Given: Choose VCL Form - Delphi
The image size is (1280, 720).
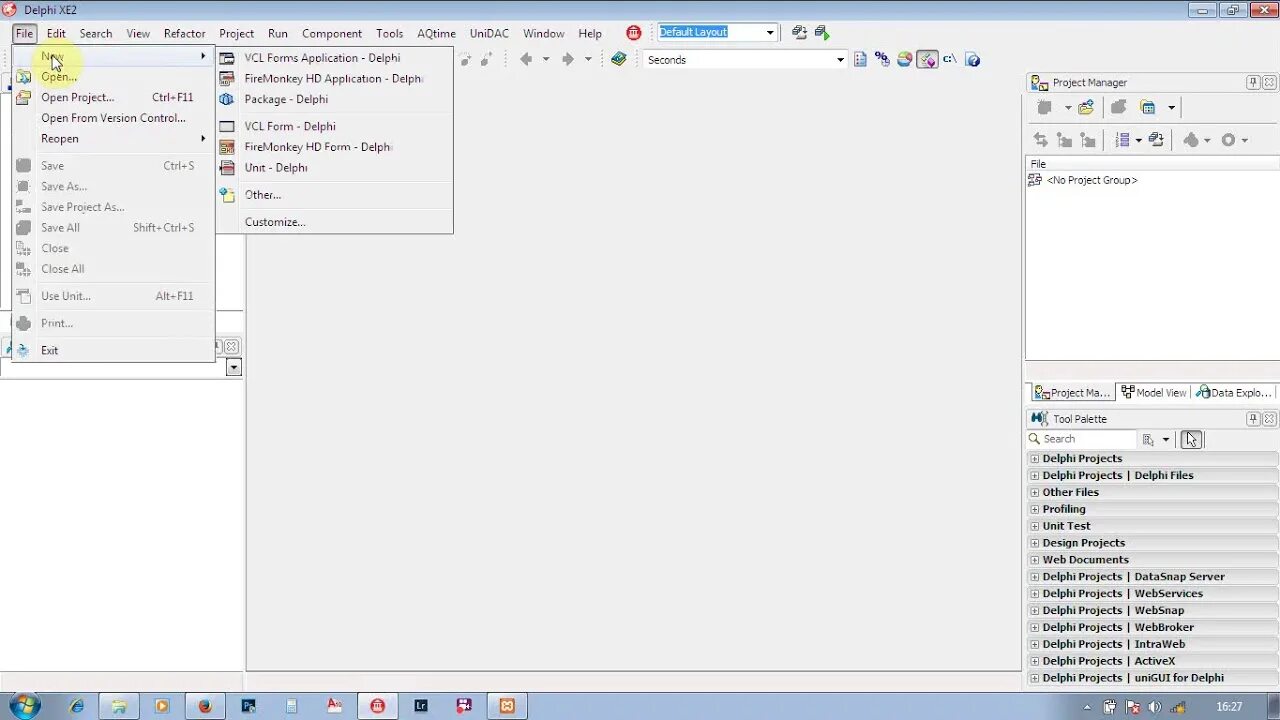Looking at the screenshot, I should (x=334, y=126).
